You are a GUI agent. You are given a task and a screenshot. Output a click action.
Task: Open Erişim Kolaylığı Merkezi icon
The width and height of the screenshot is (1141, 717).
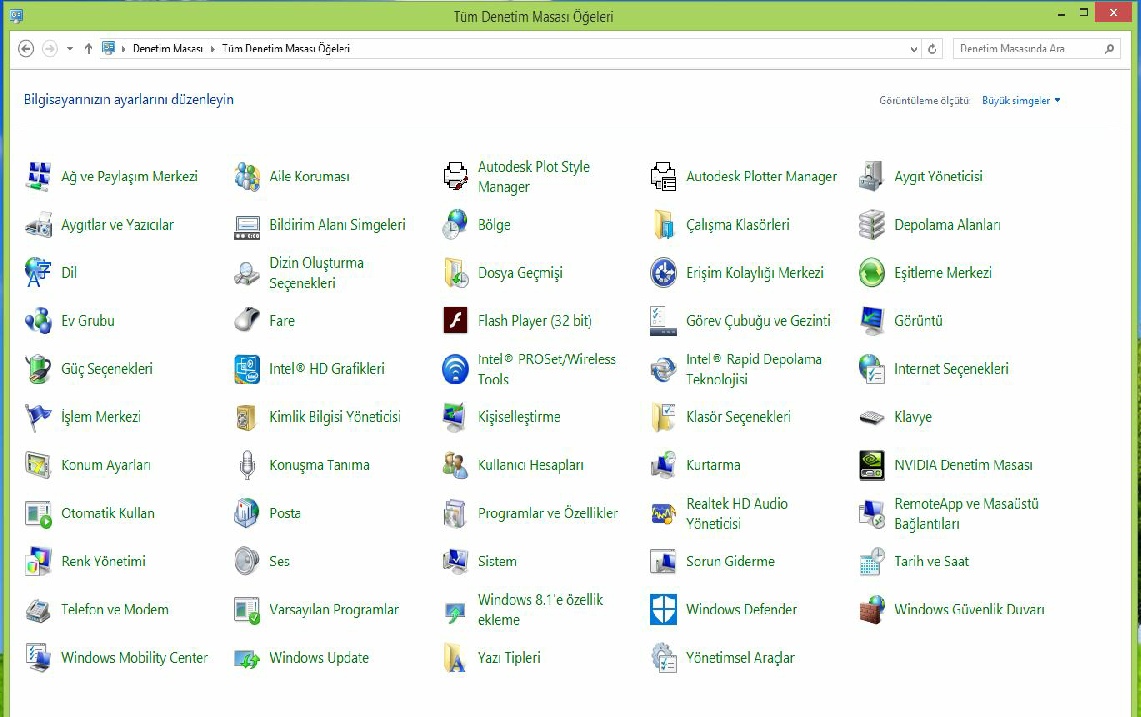tap(664, 273)
